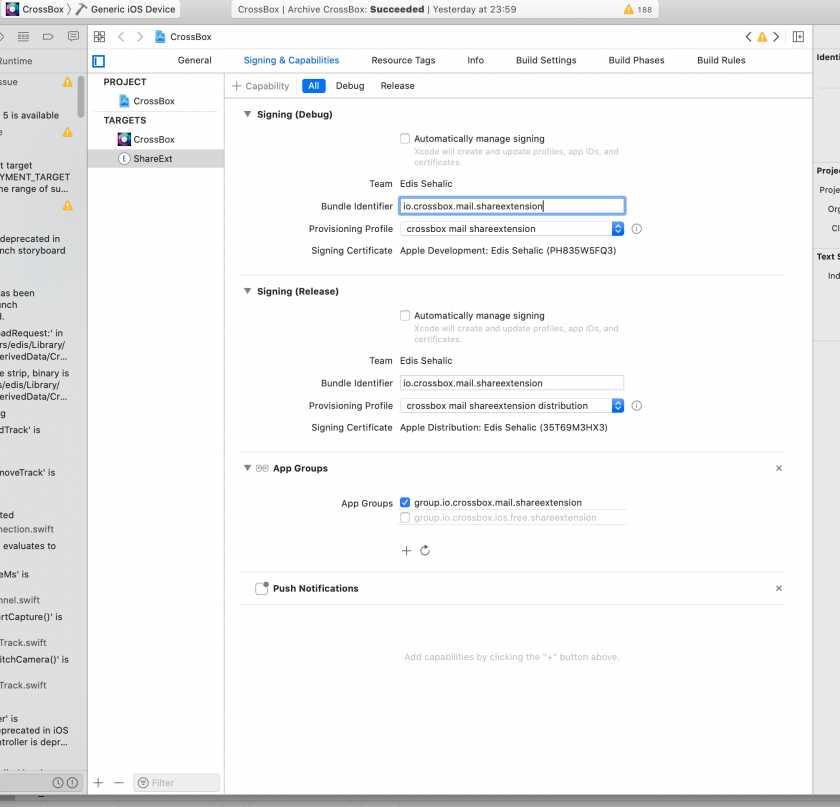Screen dimensions: 840x807
Task: Go back in editor history
Action: tap(121, 36)
